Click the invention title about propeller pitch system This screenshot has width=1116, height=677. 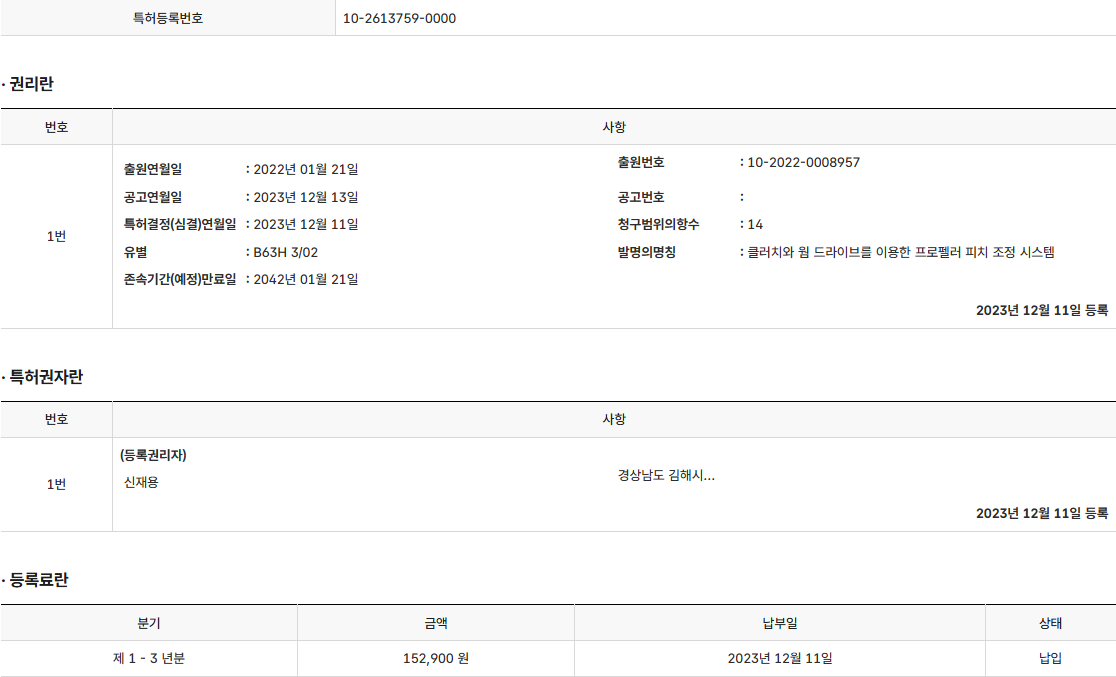pos(900,252)
